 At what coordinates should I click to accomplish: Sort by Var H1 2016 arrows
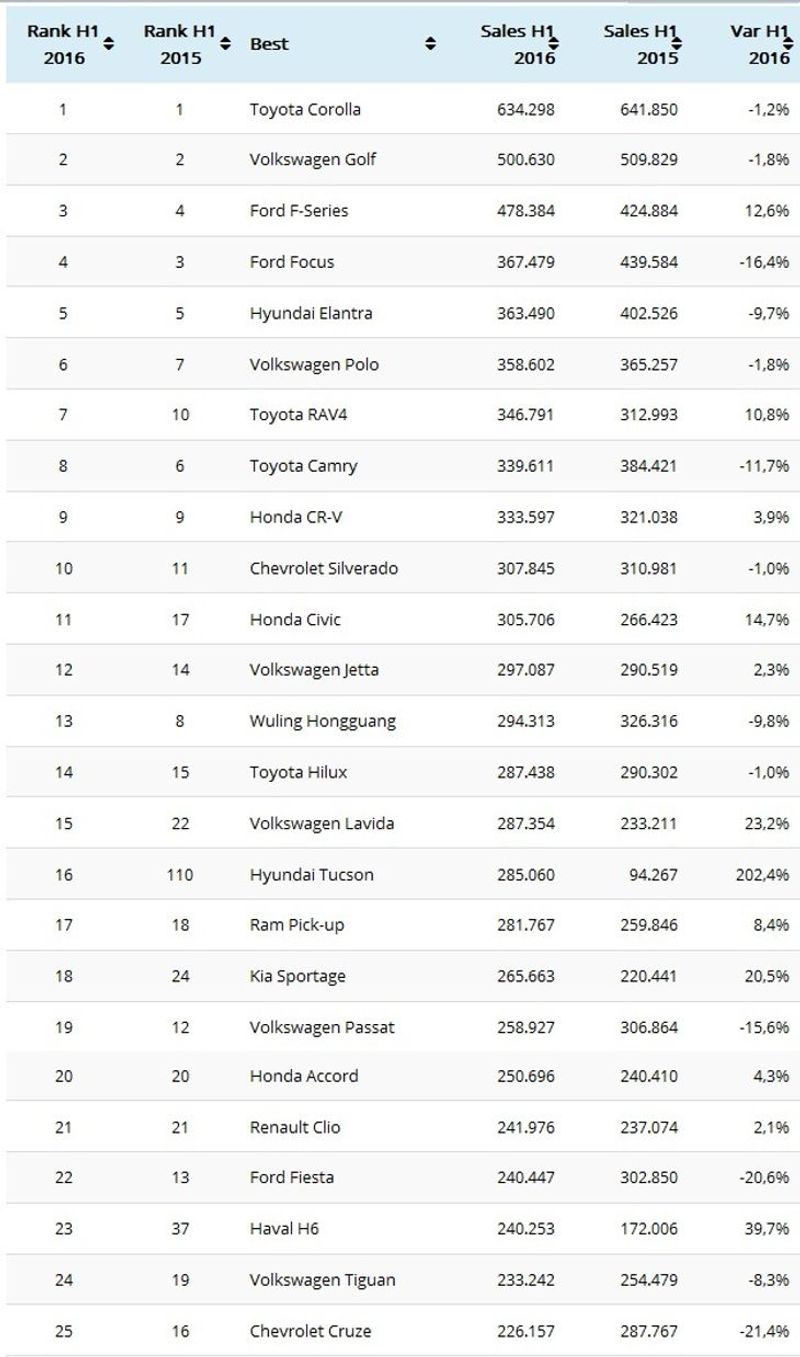[788, 44]
